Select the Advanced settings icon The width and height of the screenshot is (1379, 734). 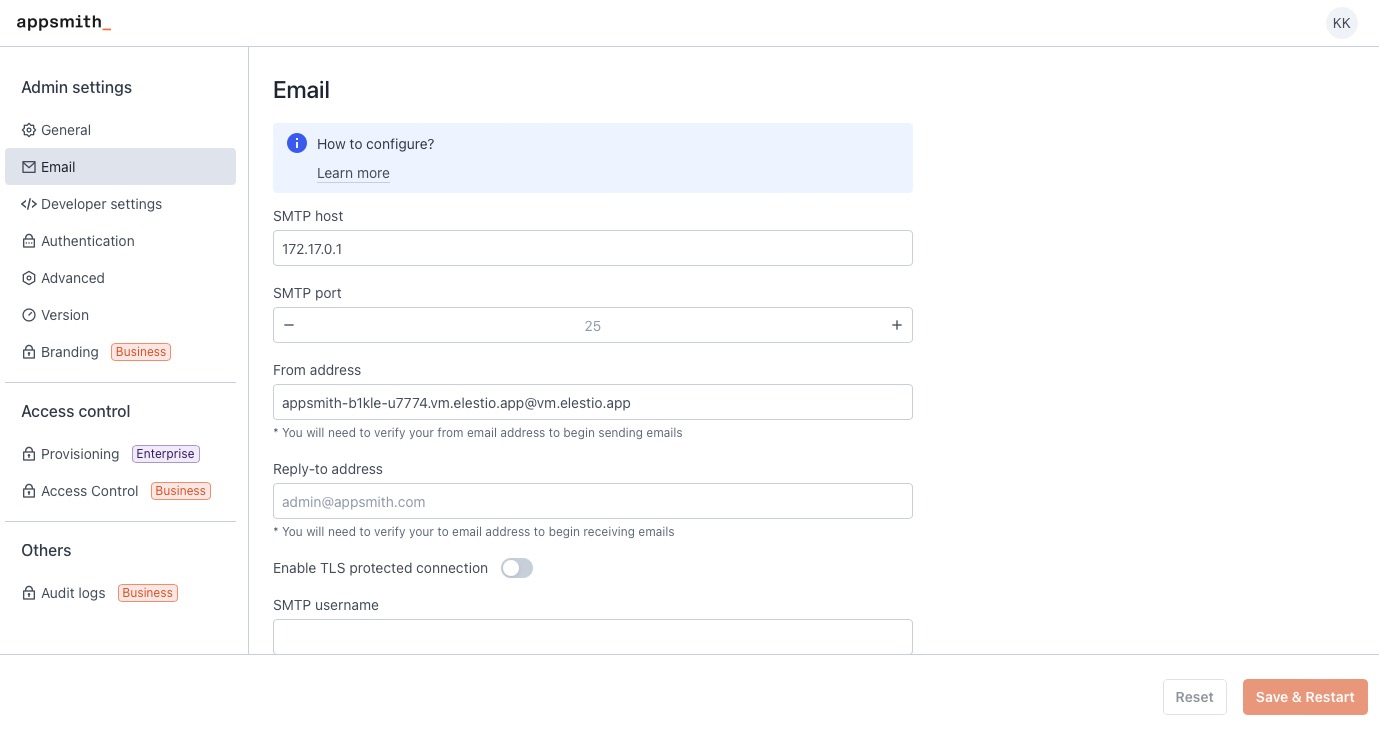(x=28, y=278)
